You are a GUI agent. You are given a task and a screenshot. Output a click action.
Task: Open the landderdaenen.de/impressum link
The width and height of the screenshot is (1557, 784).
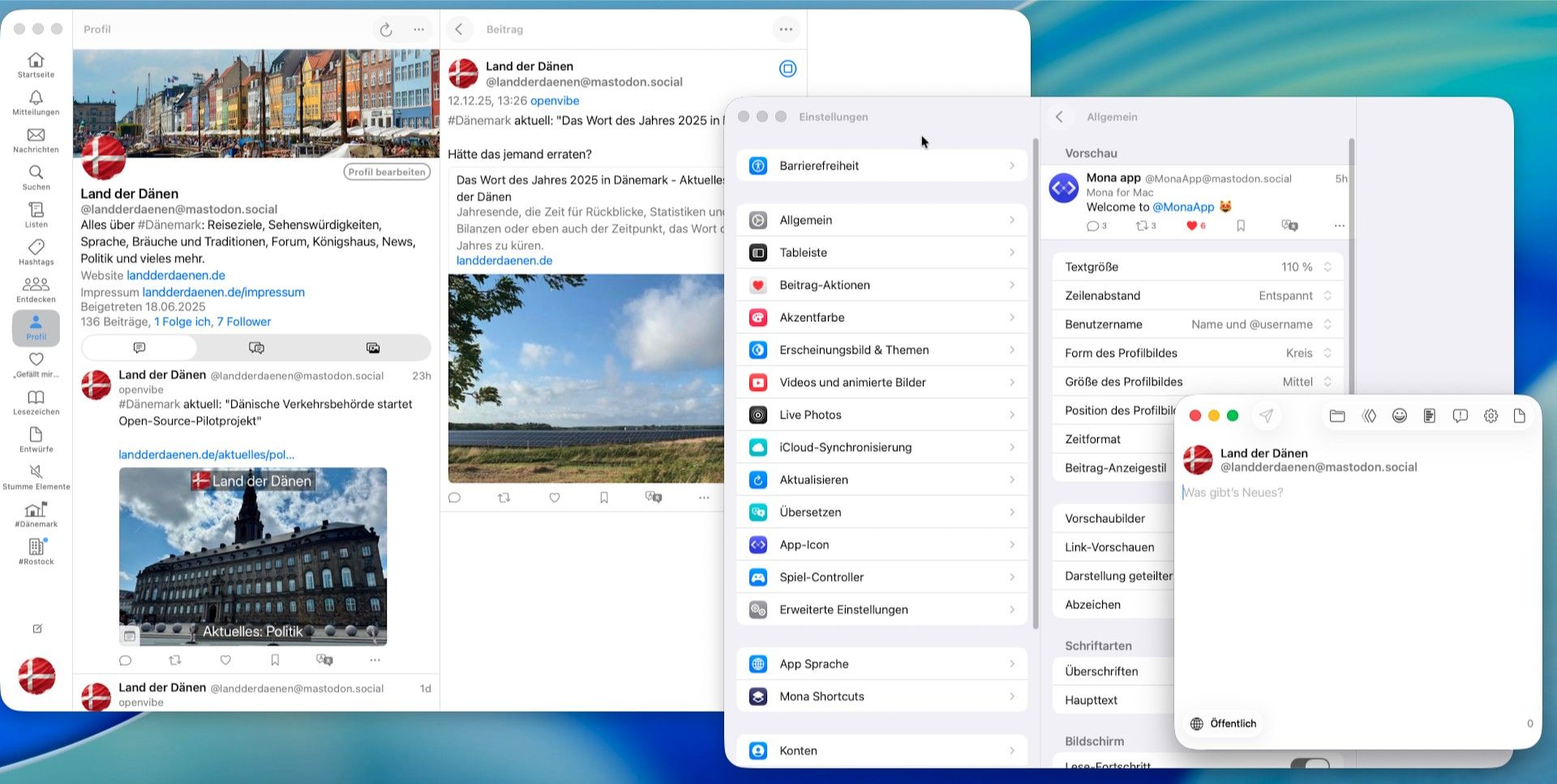coord(224,292)
